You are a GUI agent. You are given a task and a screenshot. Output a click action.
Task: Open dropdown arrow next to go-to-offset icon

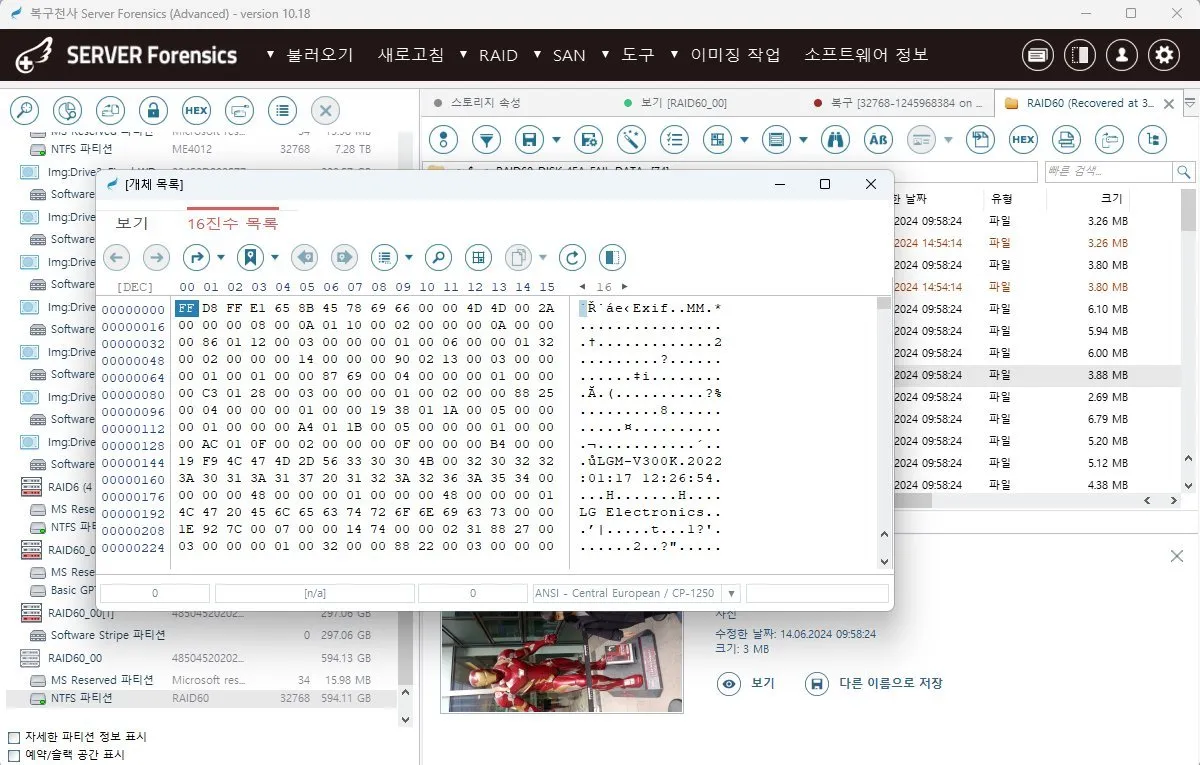pos(221,257)
